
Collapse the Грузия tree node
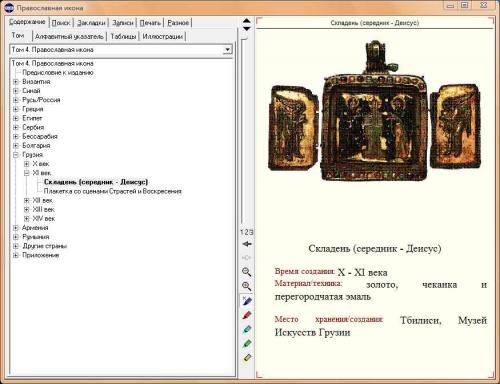pyautogui.click(x=16, y=155)
